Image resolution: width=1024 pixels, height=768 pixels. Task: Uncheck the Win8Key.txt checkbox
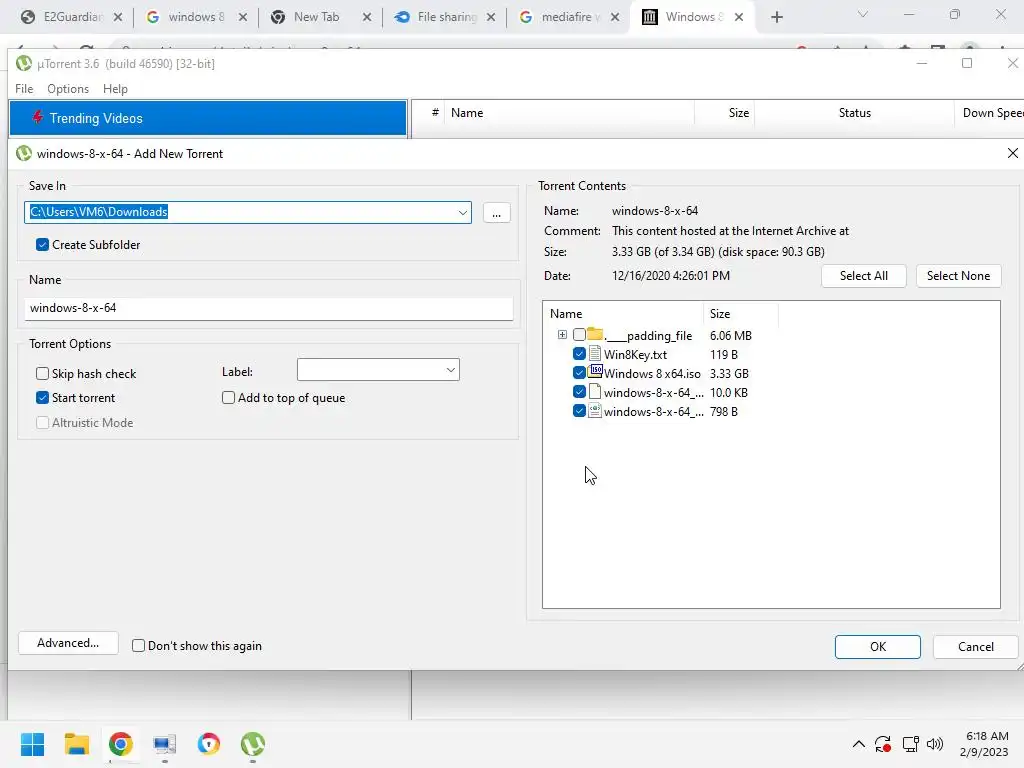(x=579, y=354)
